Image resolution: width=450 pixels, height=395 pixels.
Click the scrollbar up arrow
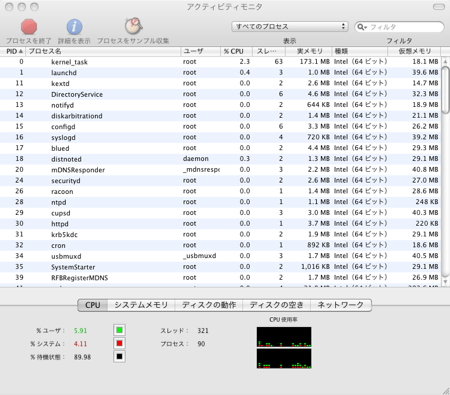tap(445, 61)
